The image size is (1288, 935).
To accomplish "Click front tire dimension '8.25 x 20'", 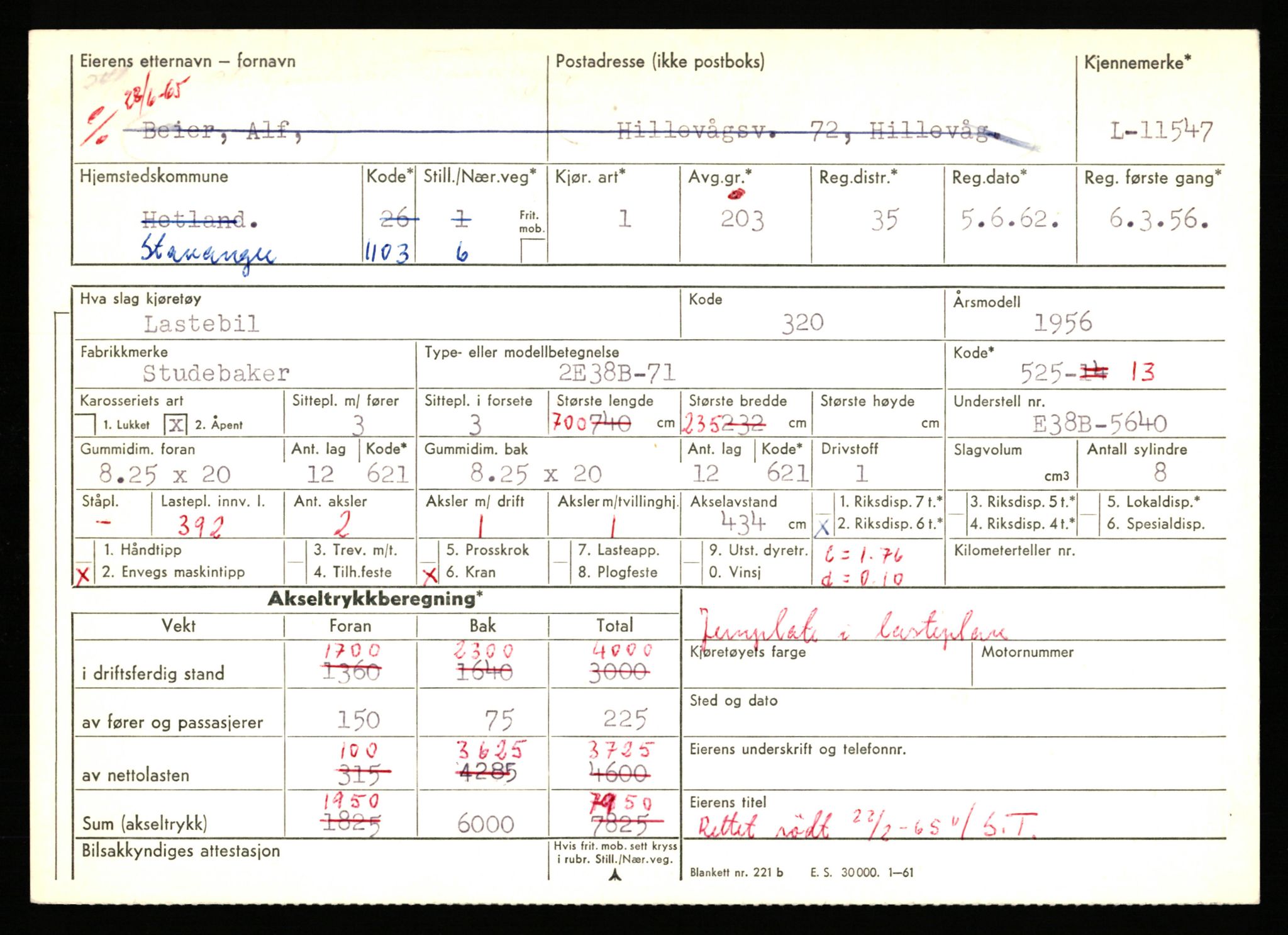I will coord(165,474).
